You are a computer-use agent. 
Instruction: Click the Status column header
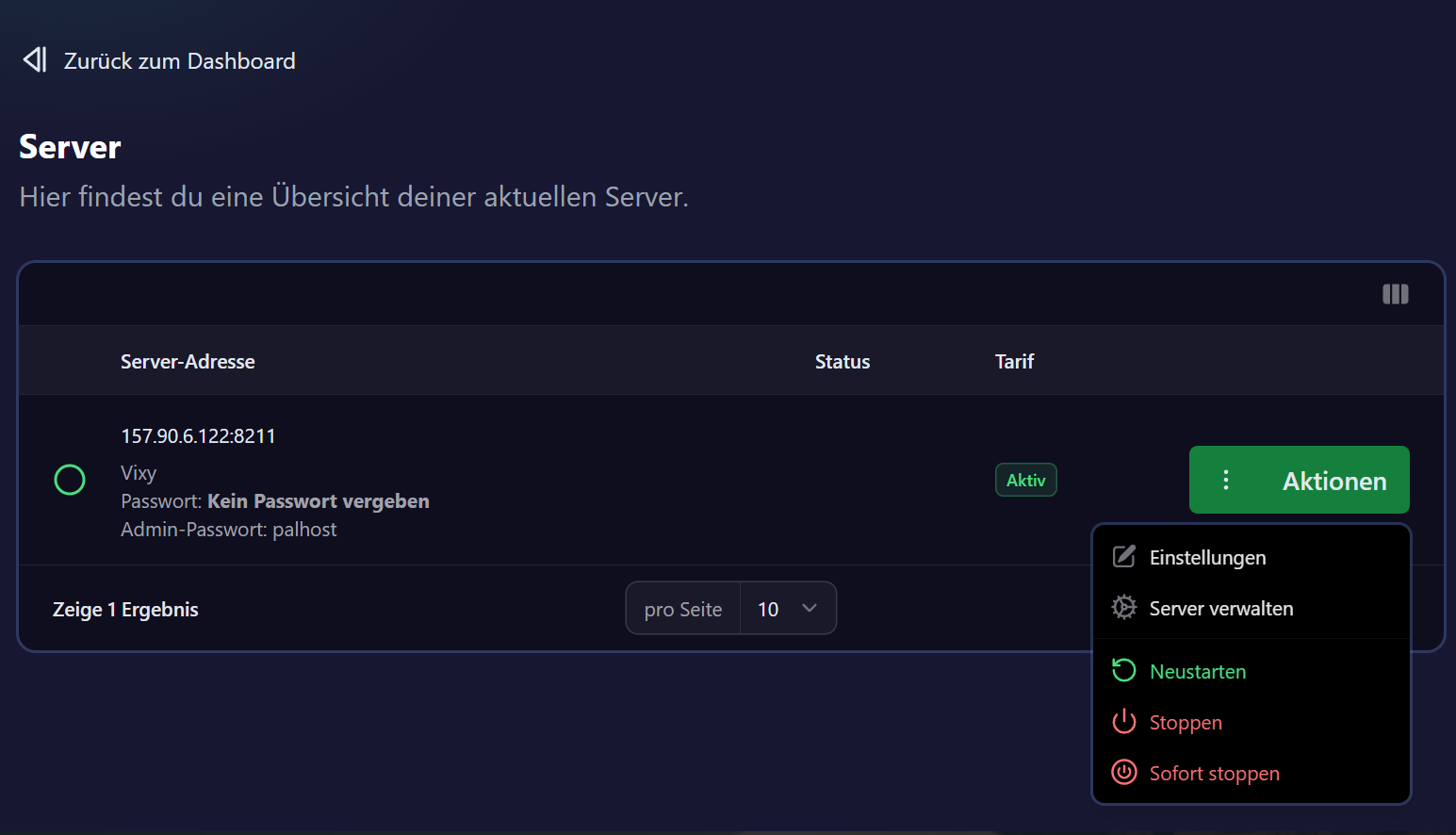[x=843, y=362]
